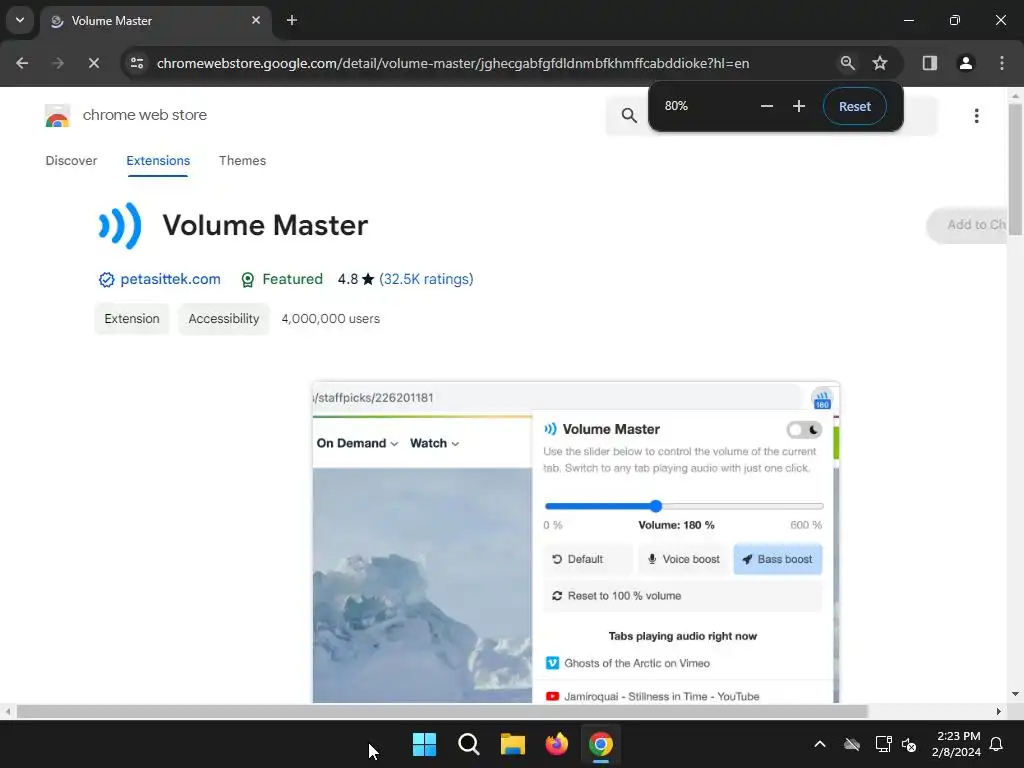Select the Extension category chip

click(x=132, y=319)
